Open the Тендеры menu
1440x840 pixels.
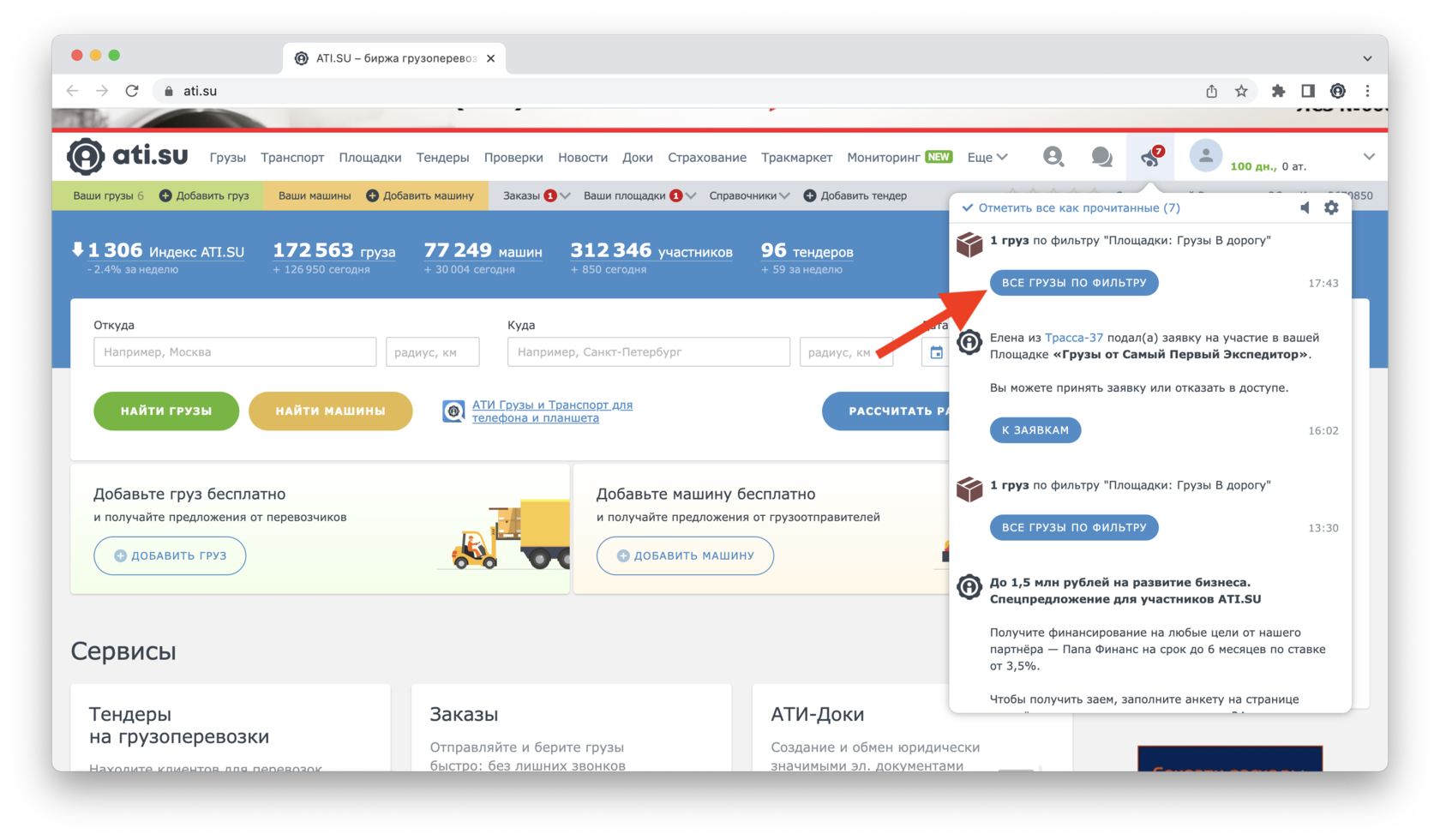(442, 157)
